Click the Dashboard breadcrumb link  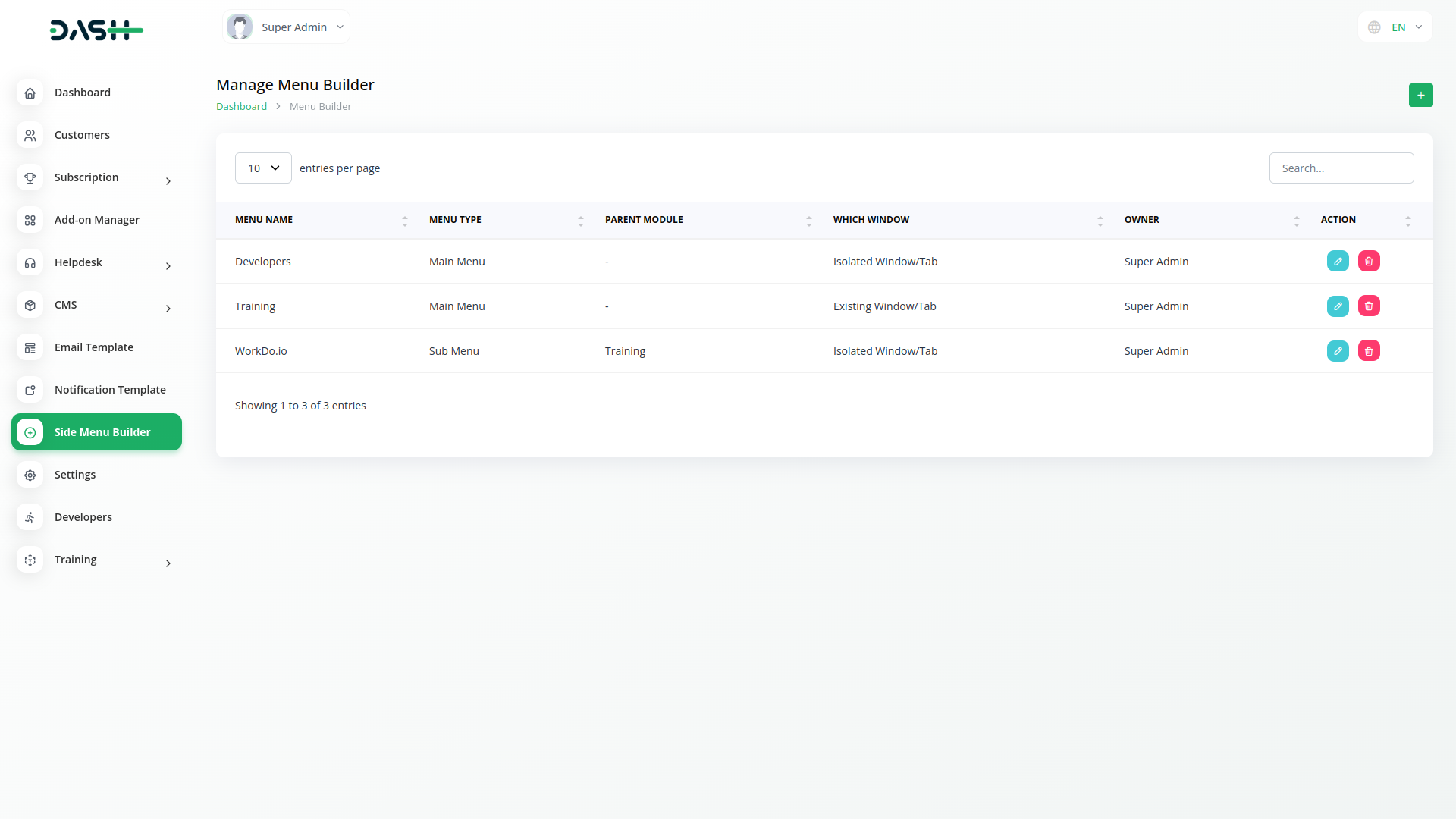tap(241, 106)
